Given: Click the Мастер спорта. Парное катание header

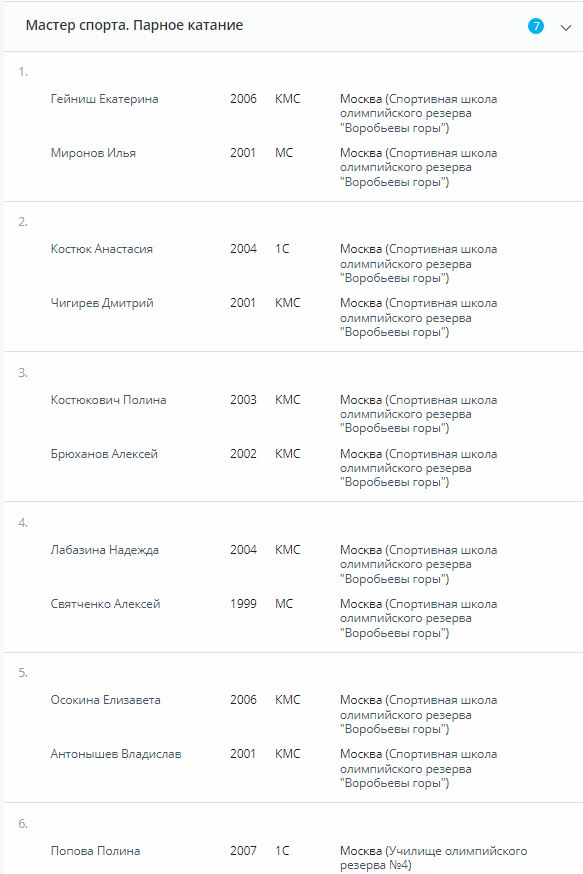Looking at the screenshot, I should point(134,26).
